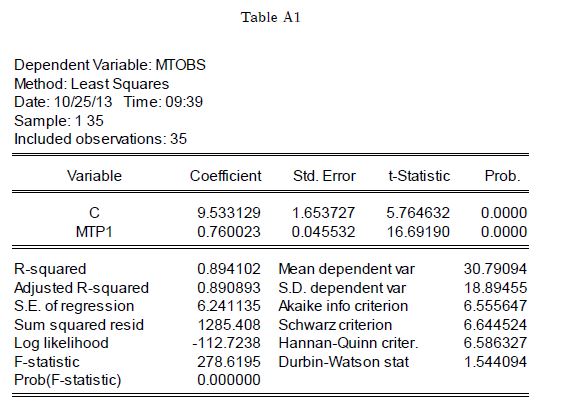571x405 pixels.
Task: Click the Table A1 title
Action: (x=271, y=17)
